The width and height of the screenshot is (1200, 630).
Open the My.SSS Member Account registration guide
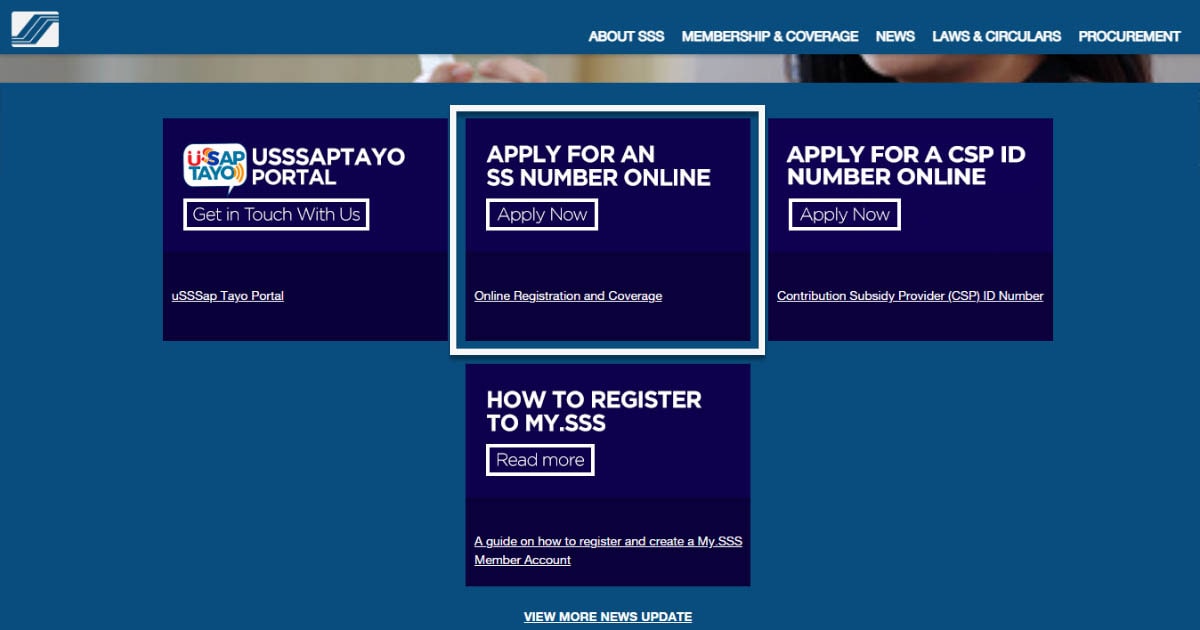(607, 550)
